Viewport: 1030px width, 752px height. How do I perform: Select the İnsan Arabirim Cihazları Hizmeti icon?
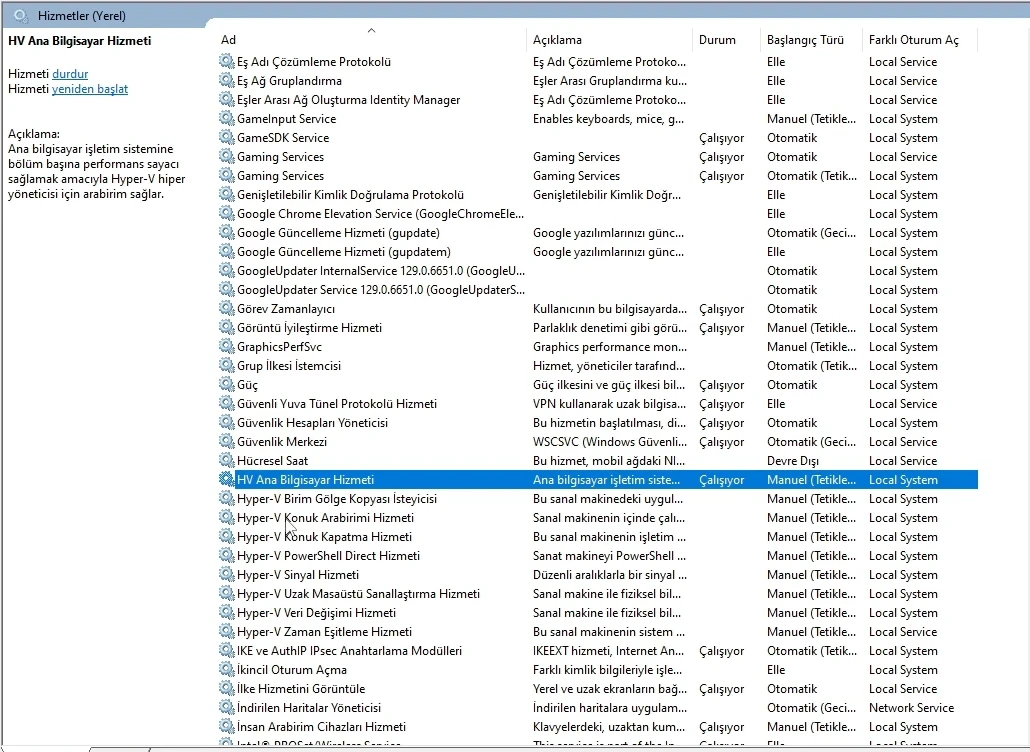pyautogui.click(x=227, y=727)
